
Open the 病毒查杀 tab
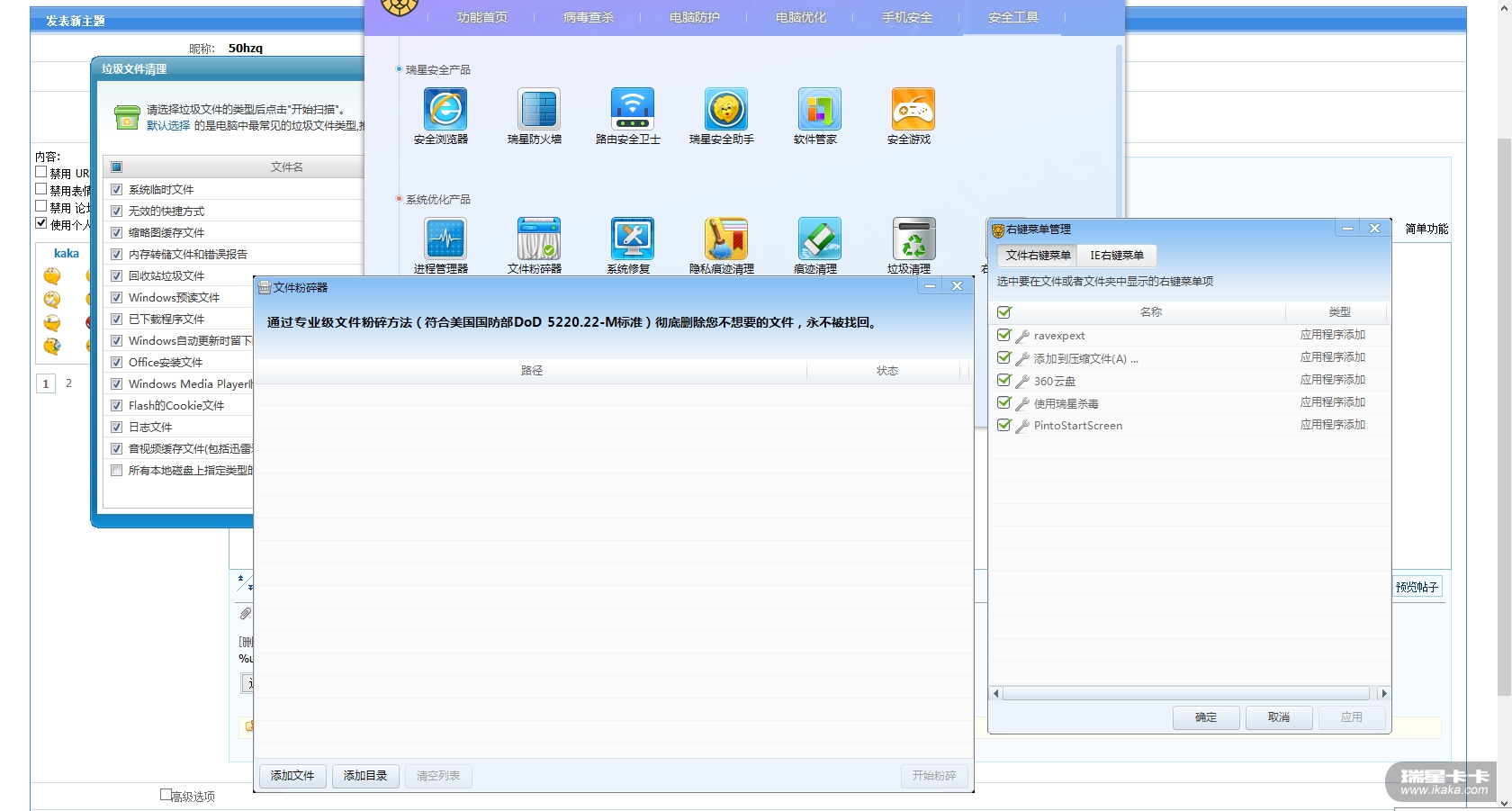[x=589, y=17]
